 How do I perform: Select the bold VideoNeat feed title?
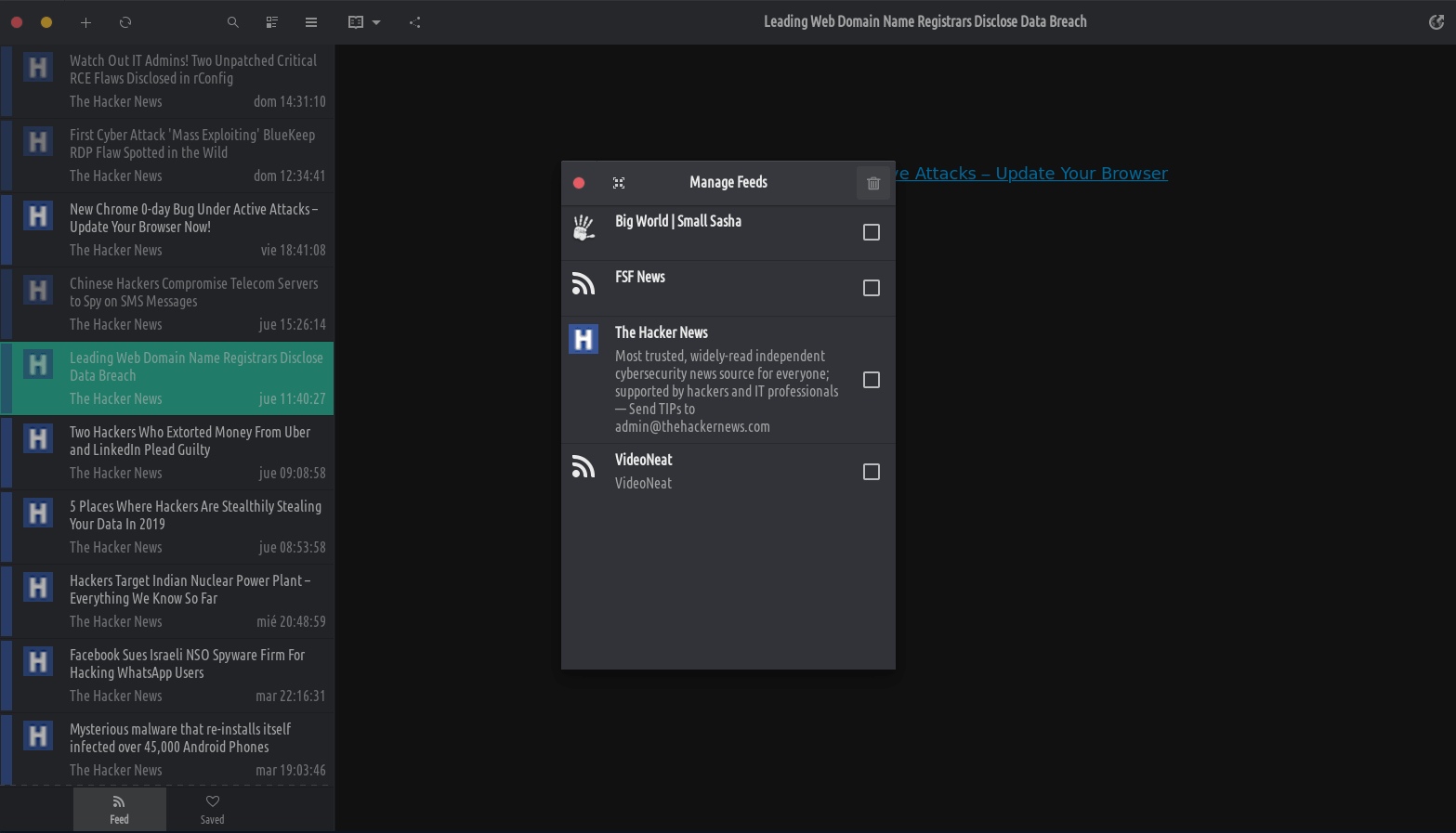click(643, 460)
